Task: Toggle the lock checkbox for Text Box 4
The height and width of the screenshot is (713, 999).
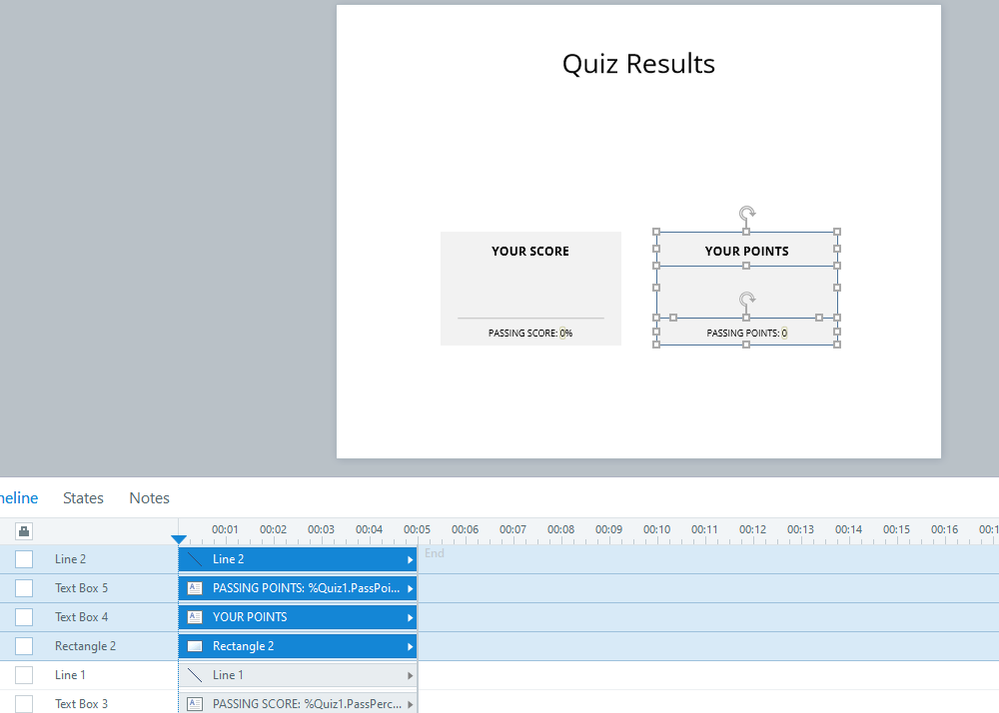Action: click(24, 617)
